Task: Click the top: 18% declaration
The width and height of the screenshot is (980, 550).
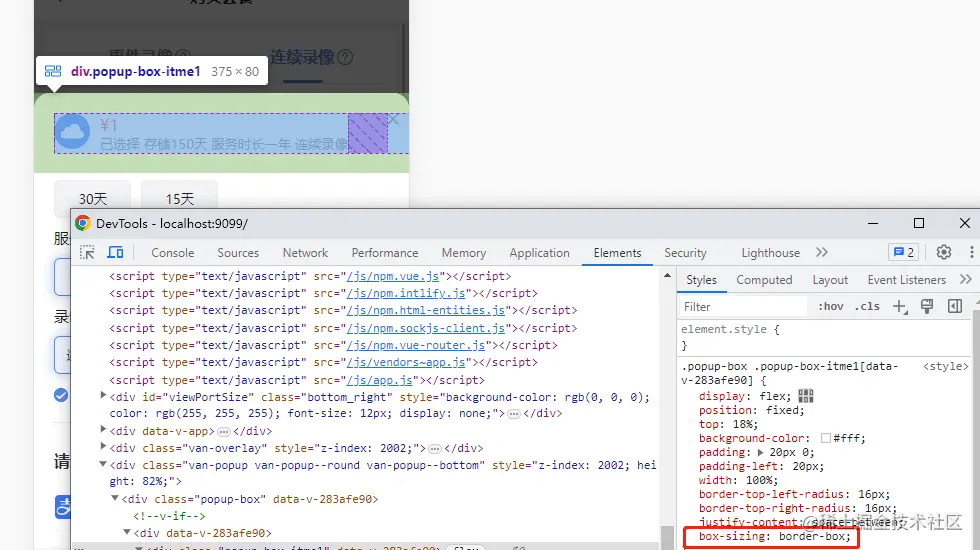Action: tap(728, 424)
